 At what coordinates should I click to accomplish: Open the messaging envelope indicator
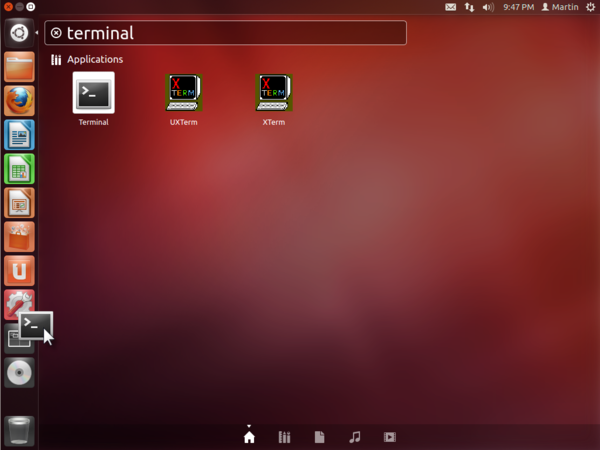point(450,7)
